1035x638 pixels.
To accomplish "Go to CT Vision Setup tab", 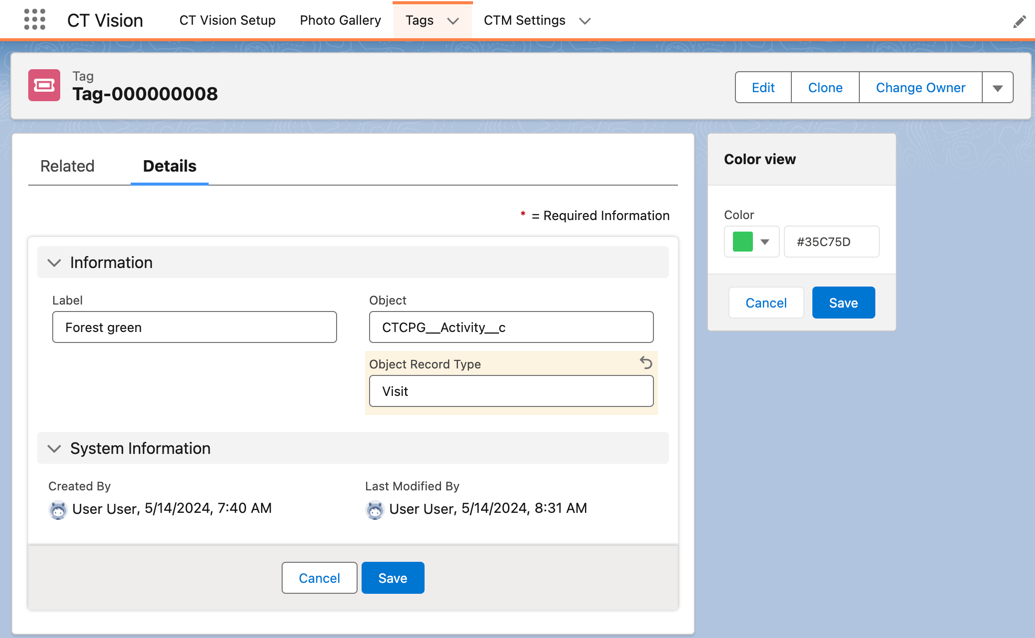I will (227, 20).
